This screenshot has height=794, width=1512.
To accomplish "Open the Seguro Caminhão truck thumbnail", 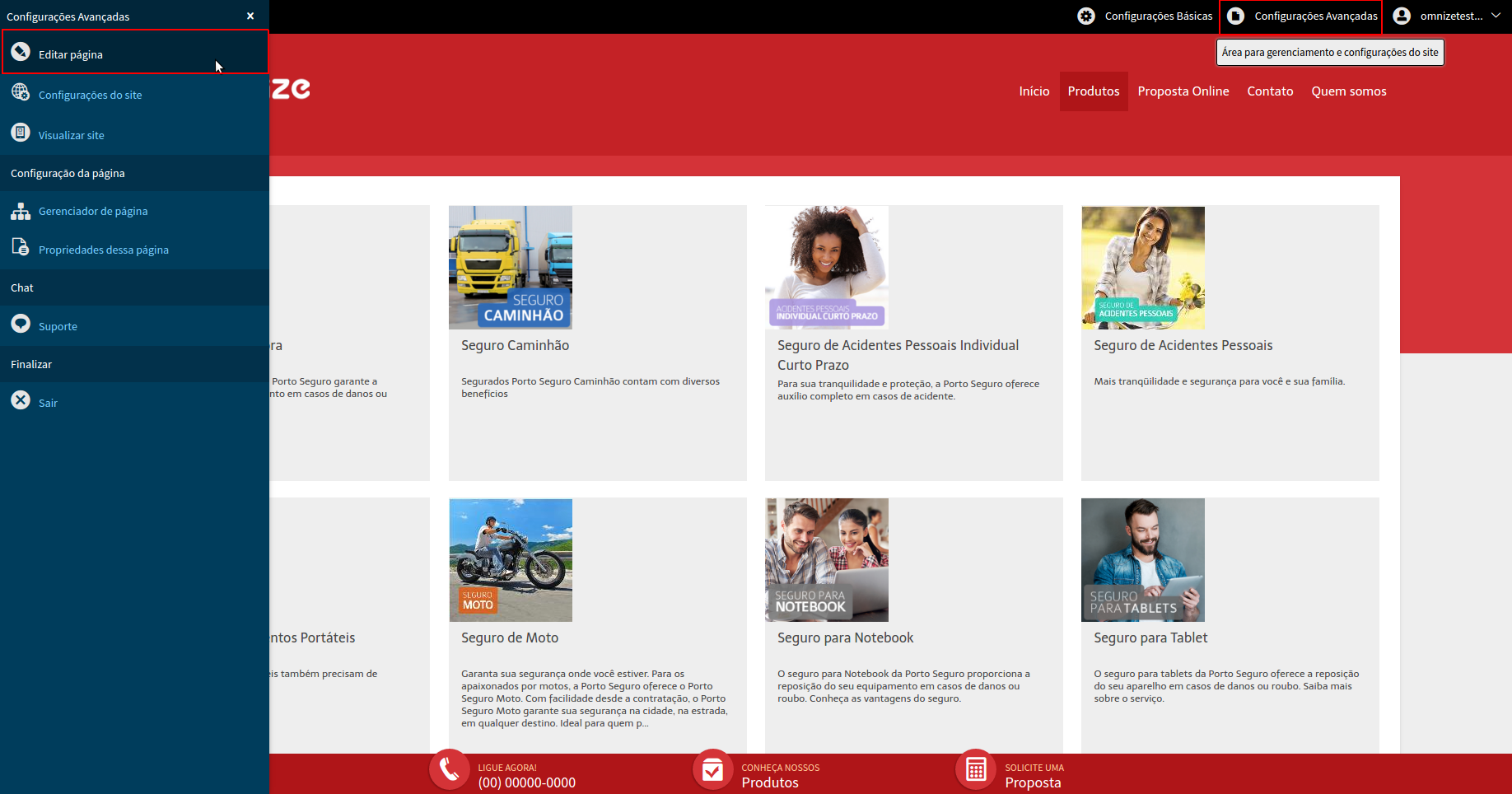I will [511, 268].
